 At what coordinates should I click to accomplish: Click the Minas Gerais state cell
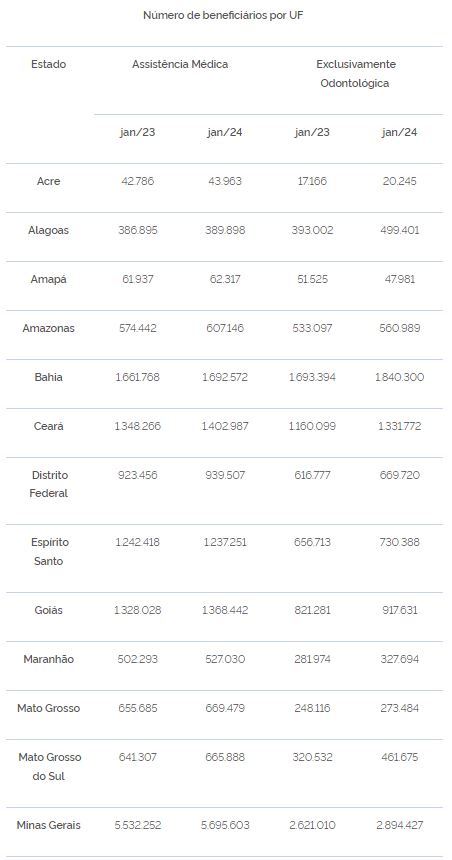coord(48,825)
